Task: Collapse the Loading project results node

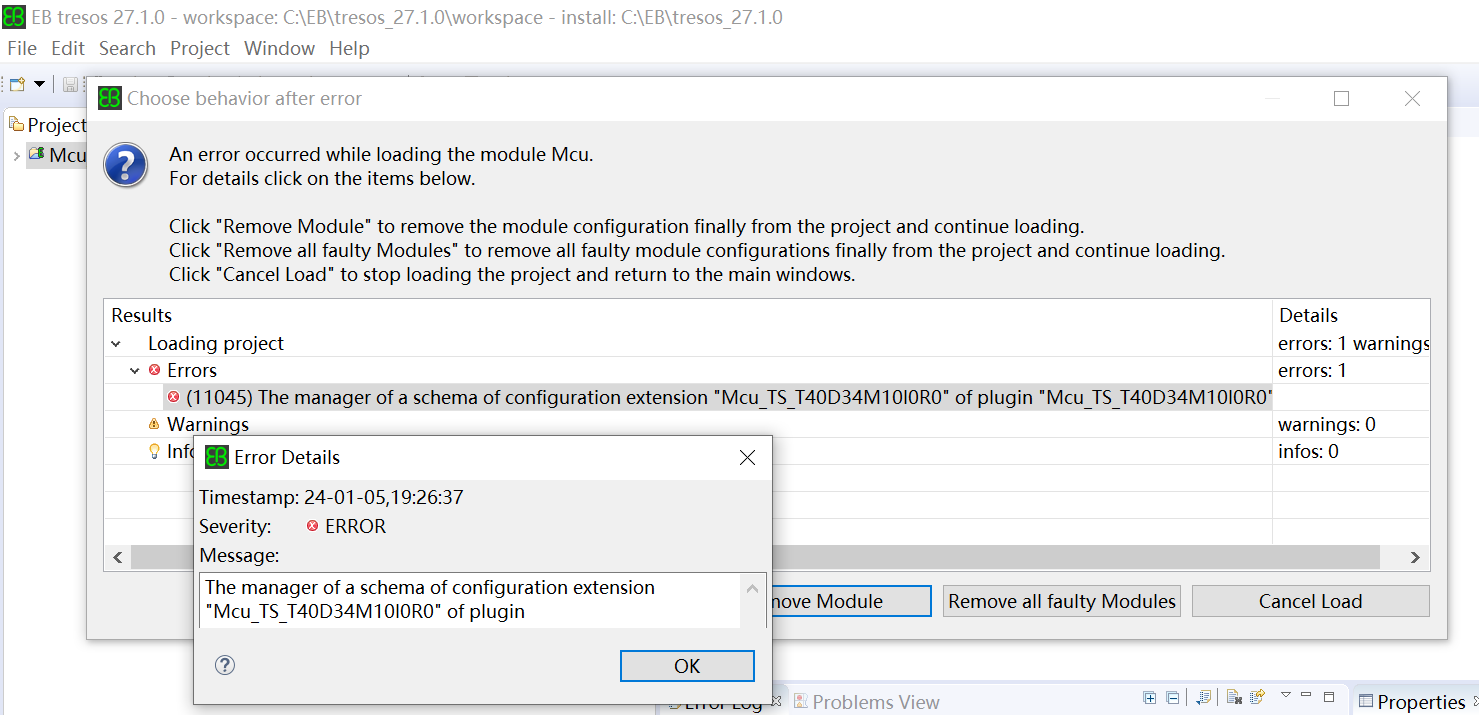Action: 117,344
